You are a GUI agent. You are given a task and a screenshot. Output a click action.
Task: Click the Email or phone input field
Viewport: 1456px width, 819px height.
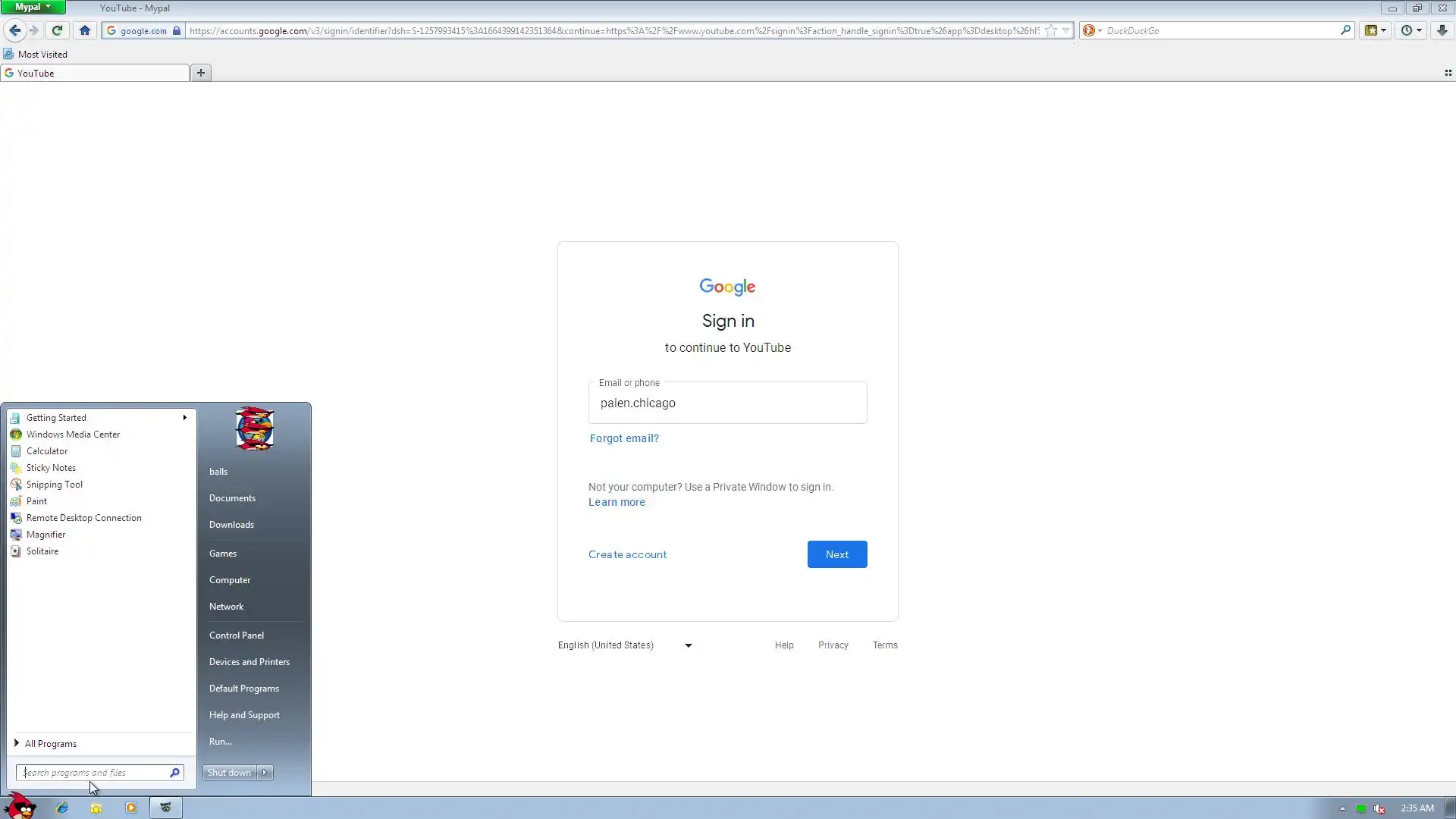[727, 403]
